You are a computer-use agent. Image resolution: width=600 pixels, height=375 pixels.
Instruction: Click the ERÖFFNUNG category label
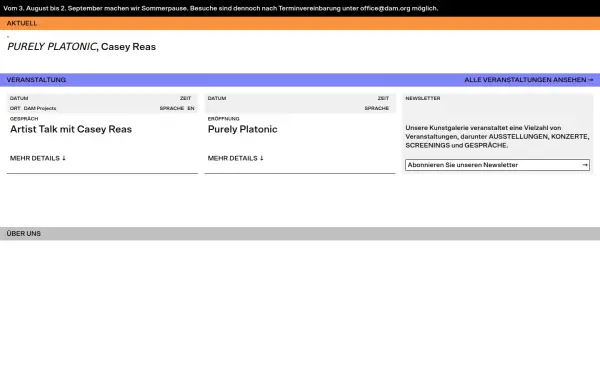click(223, 119)
